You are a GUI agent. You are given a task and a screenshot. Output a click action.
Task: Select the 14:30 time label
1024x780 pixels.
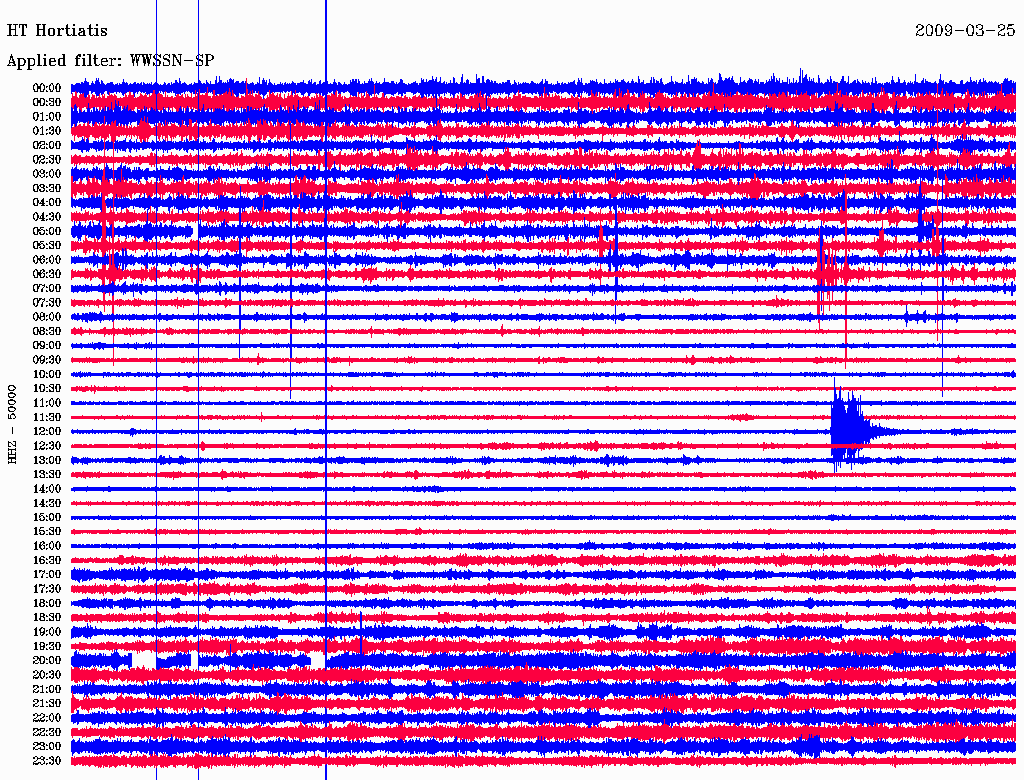pyautogui.click(x=47, y=504)
